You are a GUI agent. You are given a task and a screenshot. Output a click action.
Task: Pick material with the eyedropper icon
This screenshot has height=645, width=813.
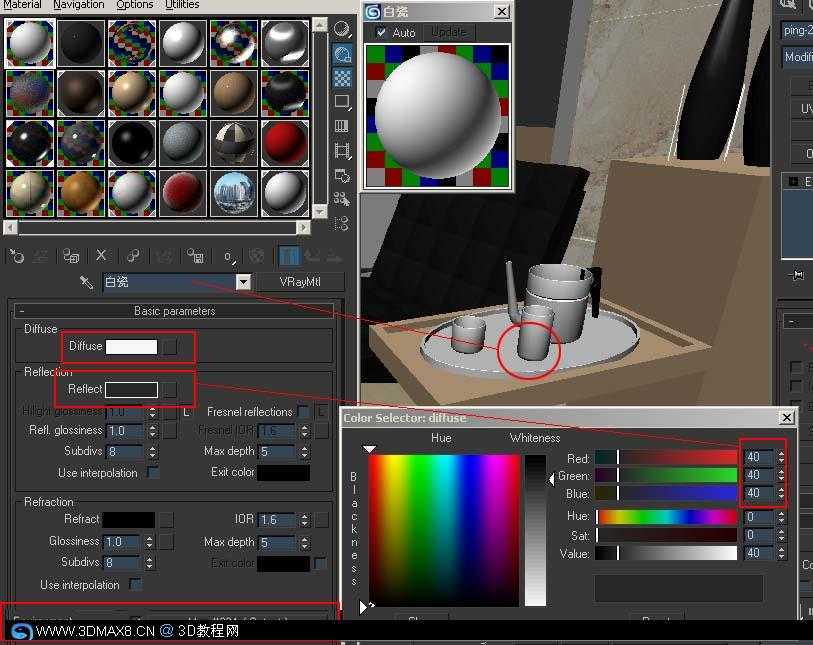[87, 282]
